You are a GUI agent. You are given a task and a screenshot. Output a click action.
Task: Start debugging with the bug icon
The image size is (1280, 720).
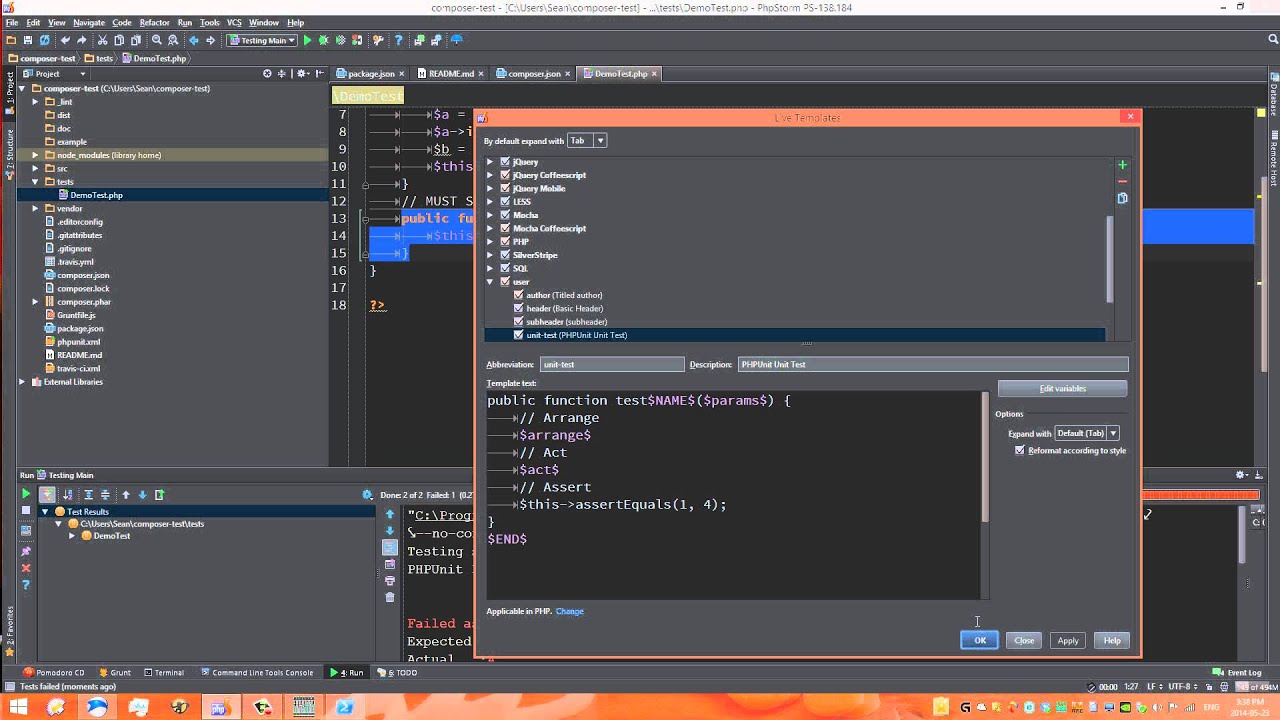tap(324, 40)
